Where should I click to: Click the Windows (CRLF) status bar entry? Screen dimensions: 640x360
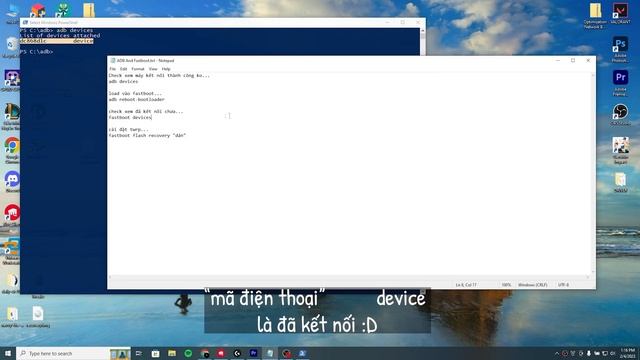pos(533,285)
